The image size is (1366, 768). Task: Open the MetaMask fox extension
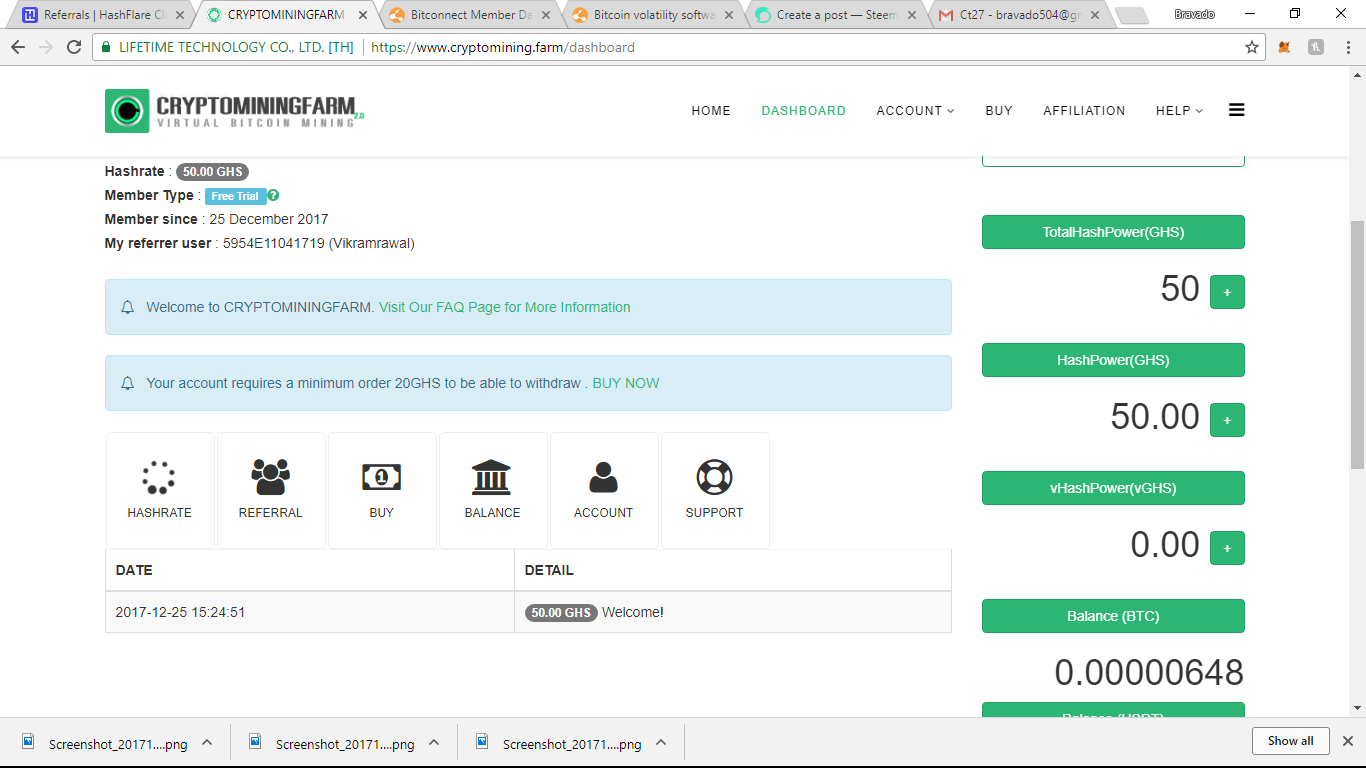tap(1286, 47)
